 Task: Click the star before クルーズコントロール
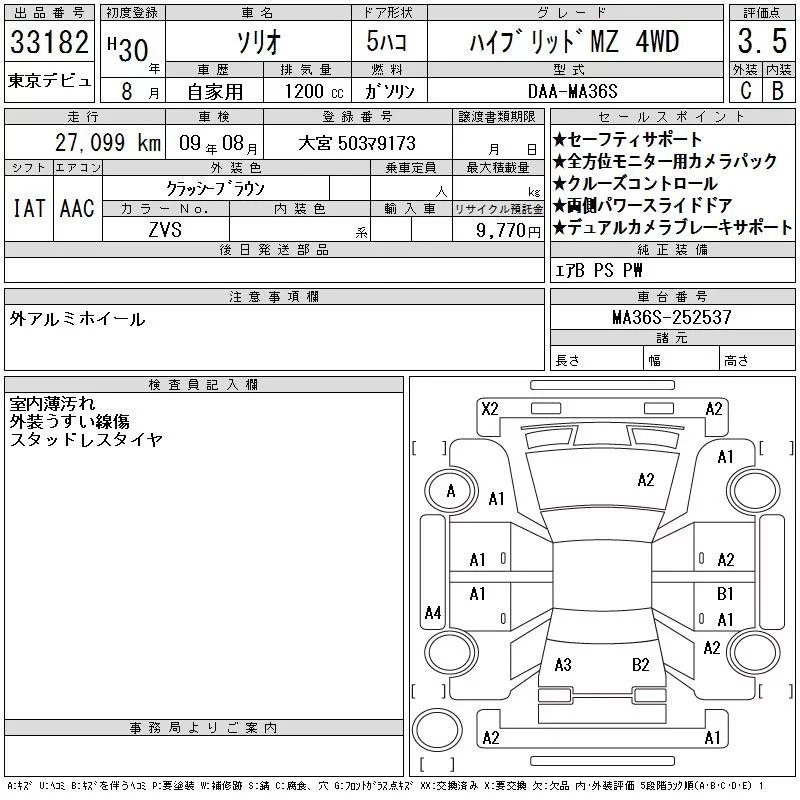point(559,184)
